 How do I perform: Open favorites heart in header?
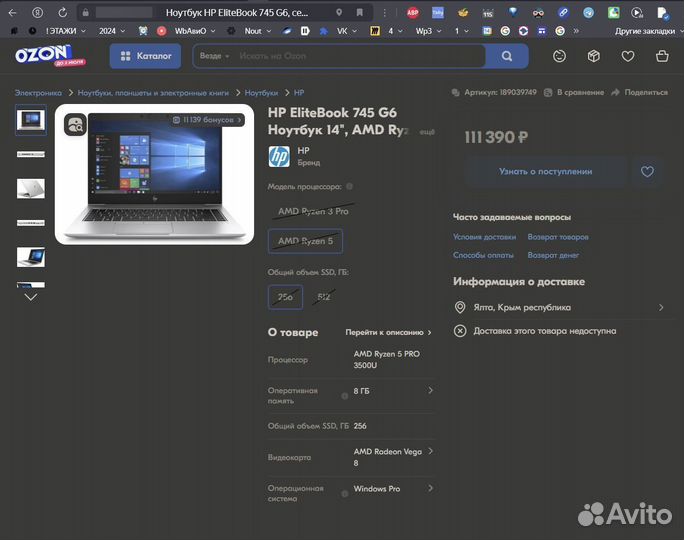click(x=628, y=56)
